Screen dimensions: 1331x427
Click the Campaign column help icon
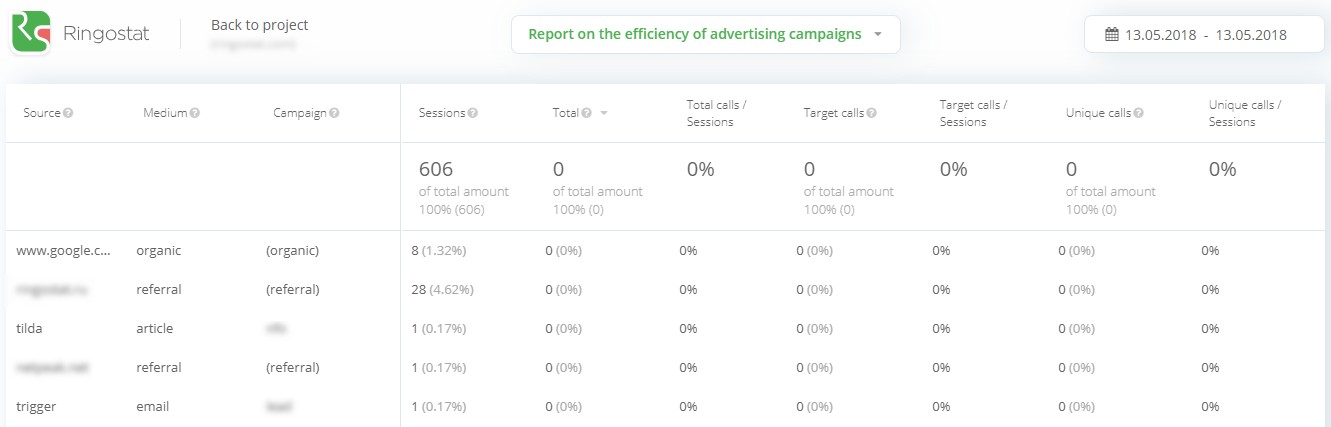[334, 113]
